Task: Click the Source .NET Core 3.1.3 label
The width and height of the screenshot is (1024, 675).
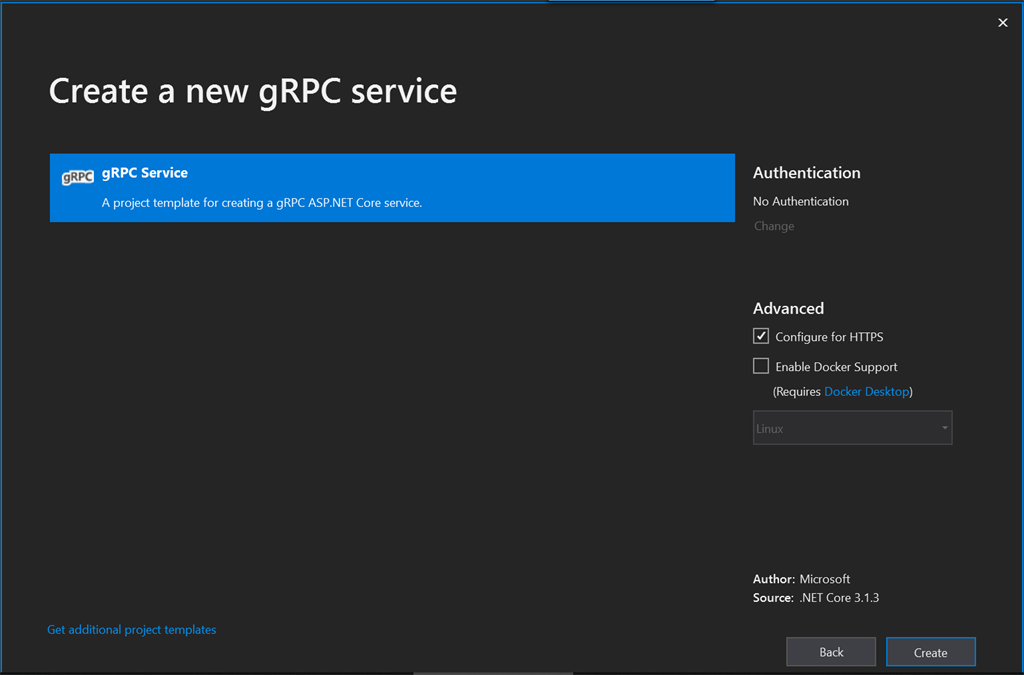Action: click(x=816, y=598)
